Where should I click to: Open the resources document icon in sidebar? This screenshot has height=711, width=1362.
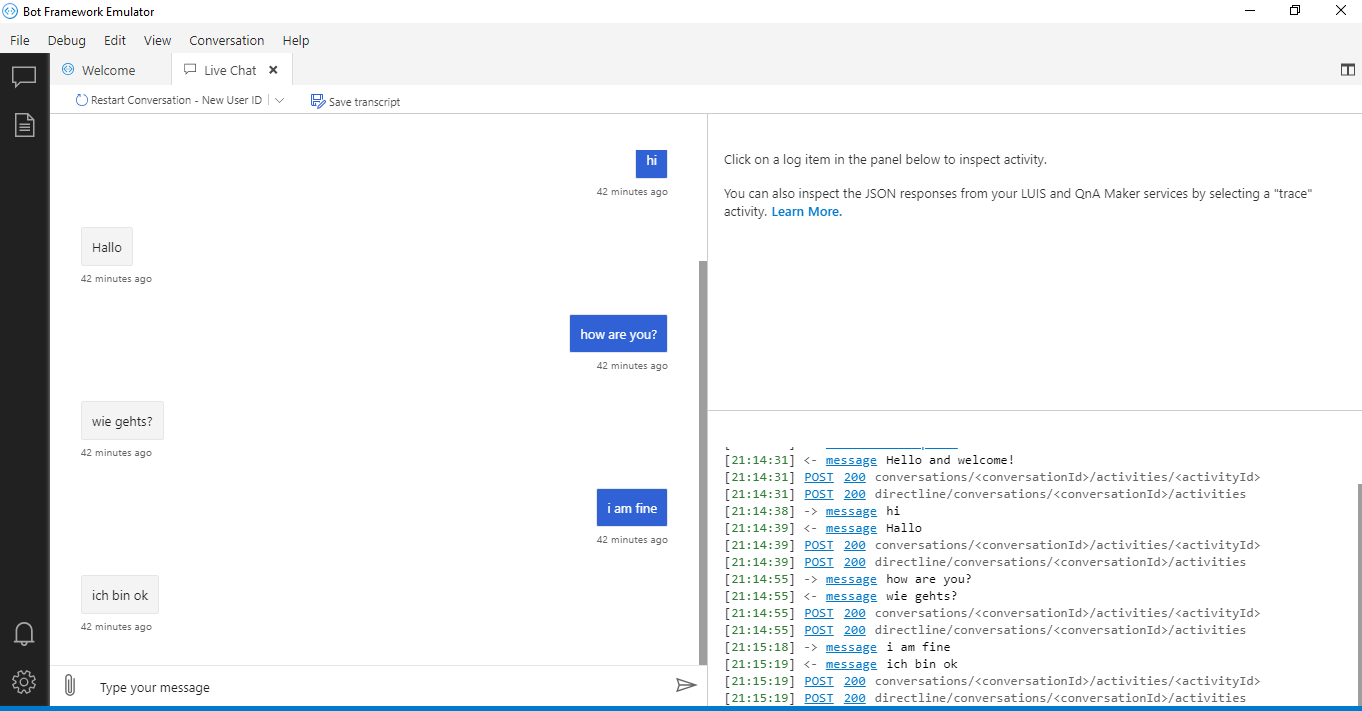[x=24, y=125]
